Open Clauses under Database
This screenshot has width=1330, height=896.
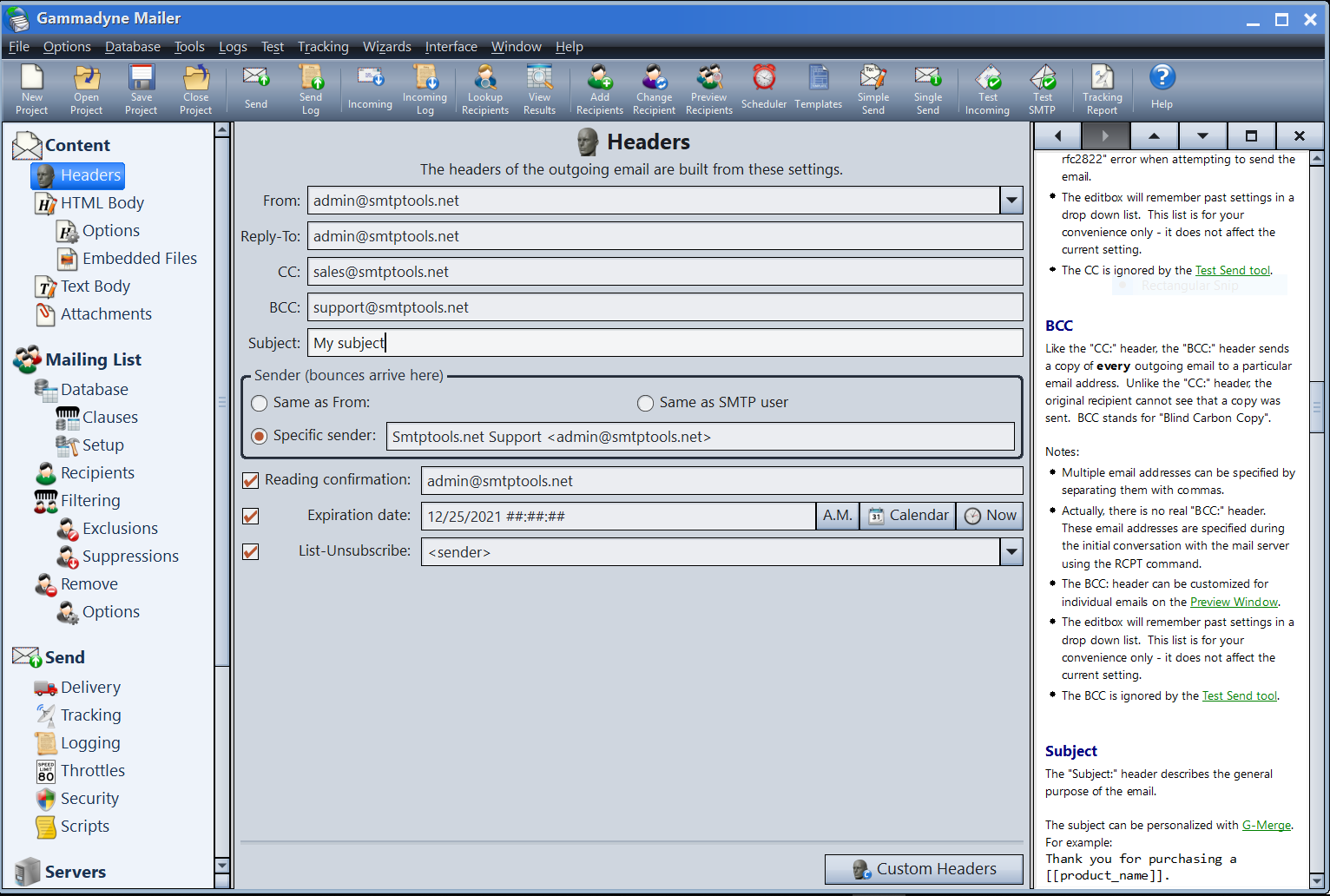pos(98,418)
